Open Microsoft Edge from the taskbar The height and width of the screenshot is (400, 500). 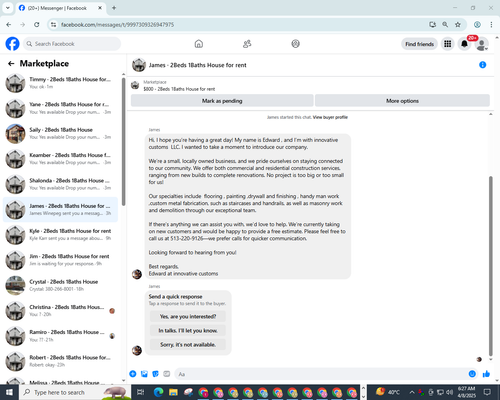coord(159,392)
